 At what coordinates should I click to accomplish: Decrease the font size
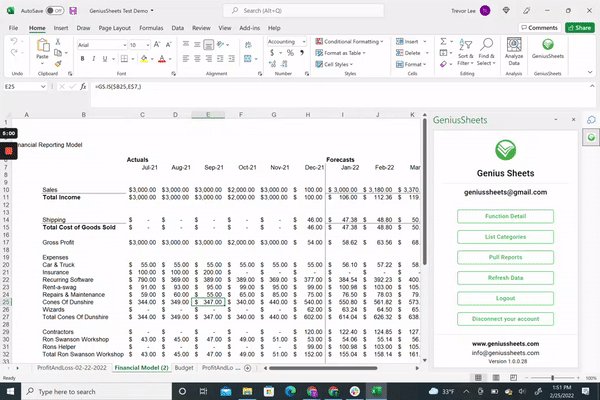point(168,45)
